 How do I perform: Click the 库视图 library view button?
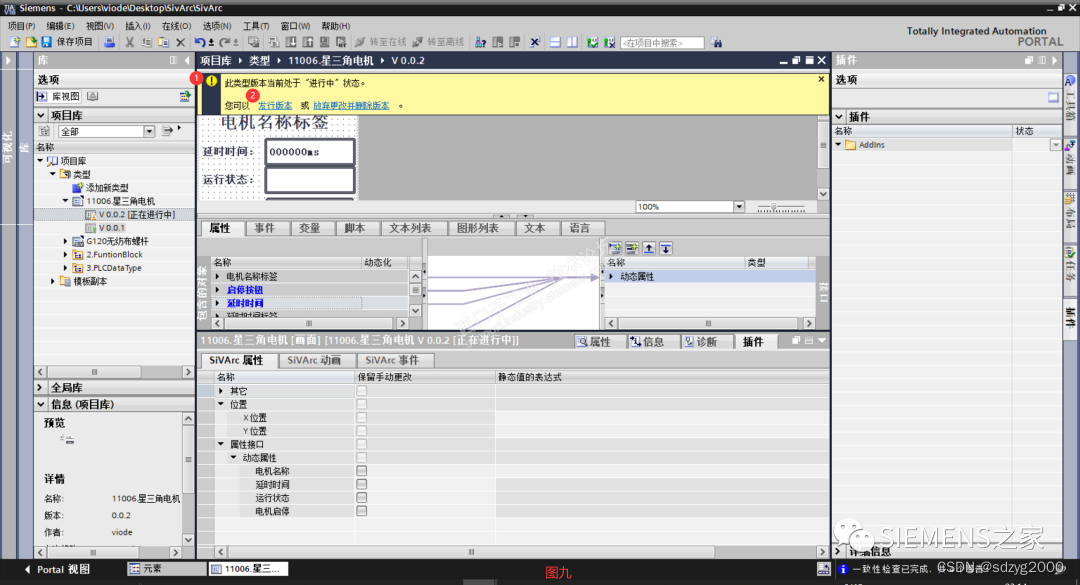(59, 96)
